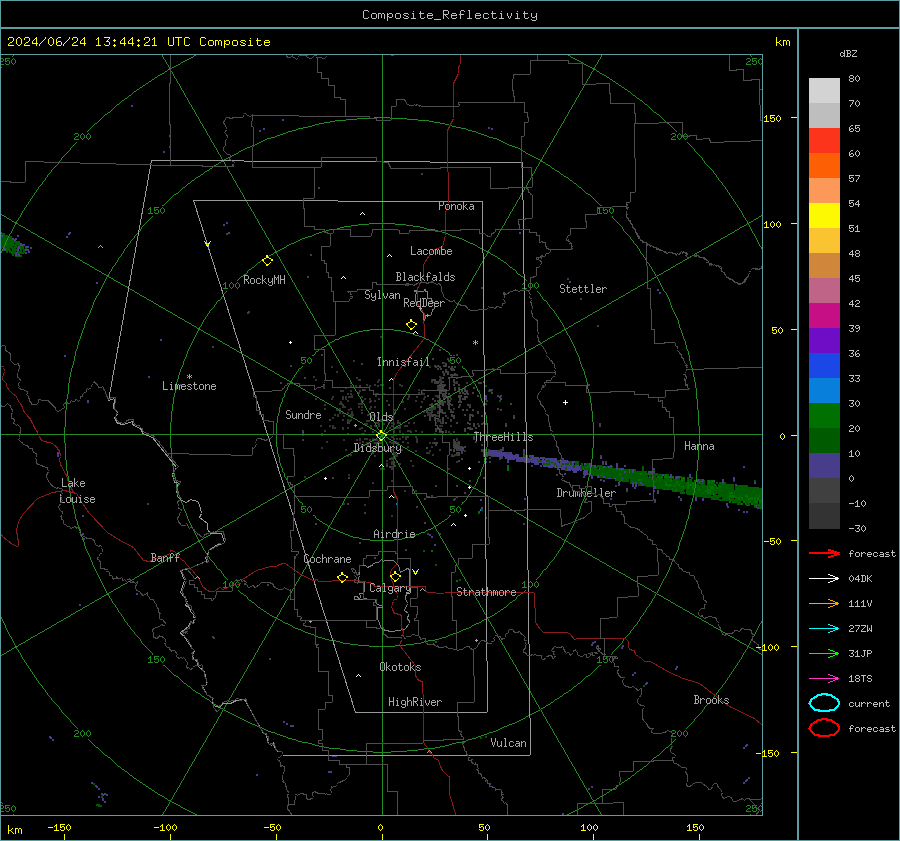Screen dimensions: 900x841
Task: Click the 'Composite_Reflectivity' title text
Action: 449,15
